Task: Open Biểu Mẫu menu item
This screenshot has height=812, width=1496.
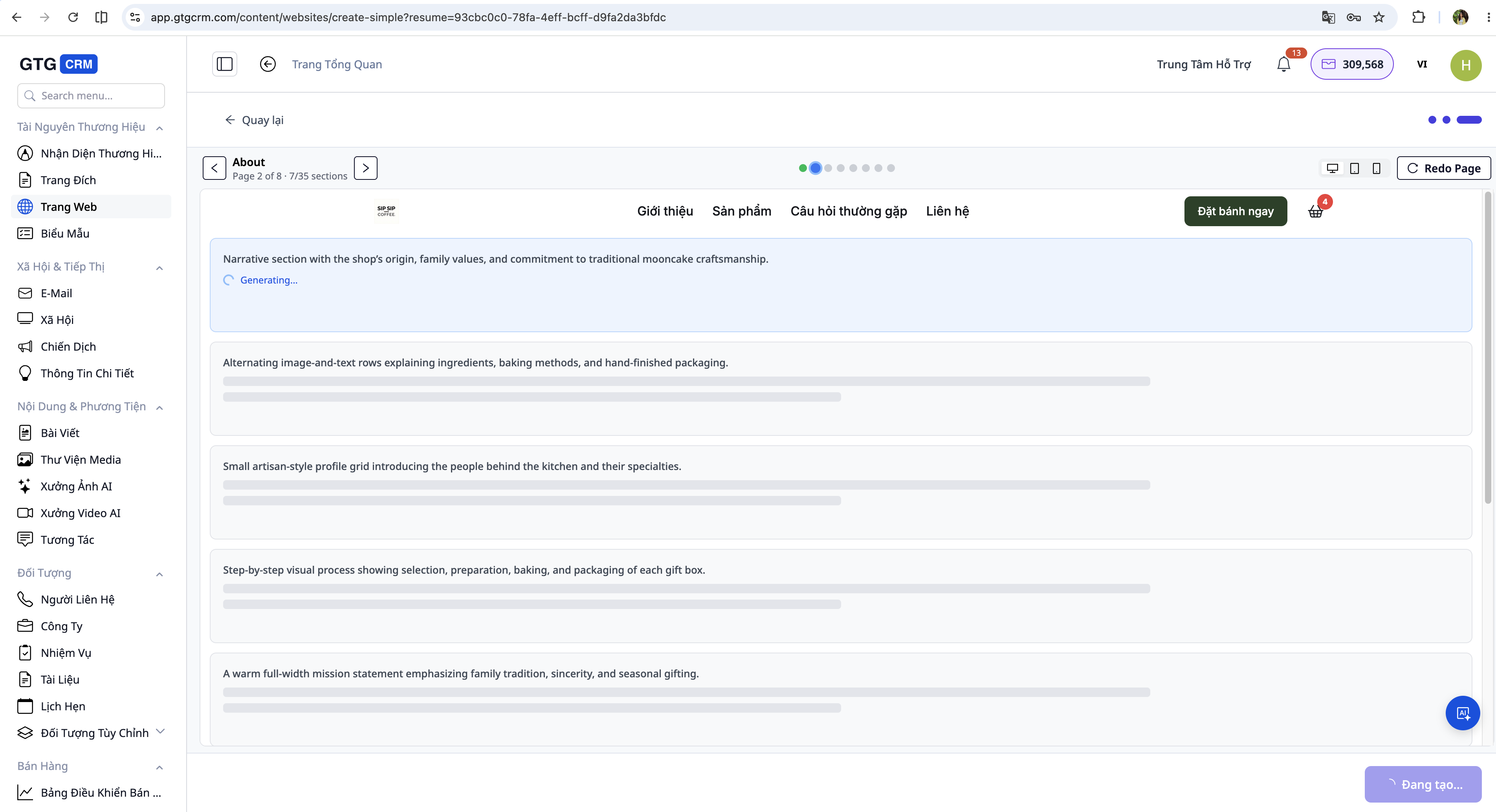Action: point(91,233)
